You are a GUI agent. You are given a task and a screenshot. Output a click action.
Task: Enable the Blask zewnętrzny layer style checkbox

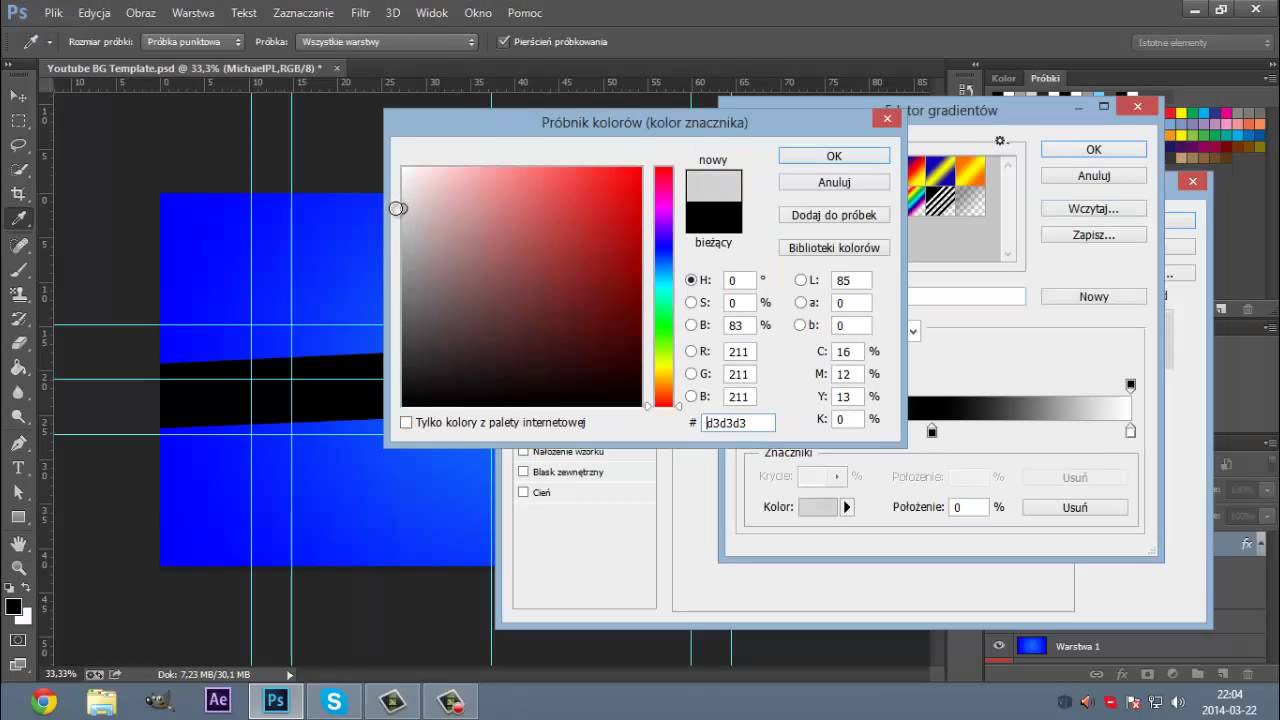point(523,472)
